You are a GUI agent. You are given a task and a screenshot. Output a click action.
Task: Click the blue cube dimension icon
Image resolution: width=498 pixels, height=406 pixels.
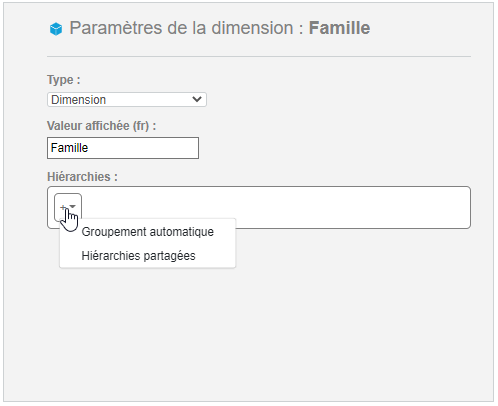click(x=56, y=29)
